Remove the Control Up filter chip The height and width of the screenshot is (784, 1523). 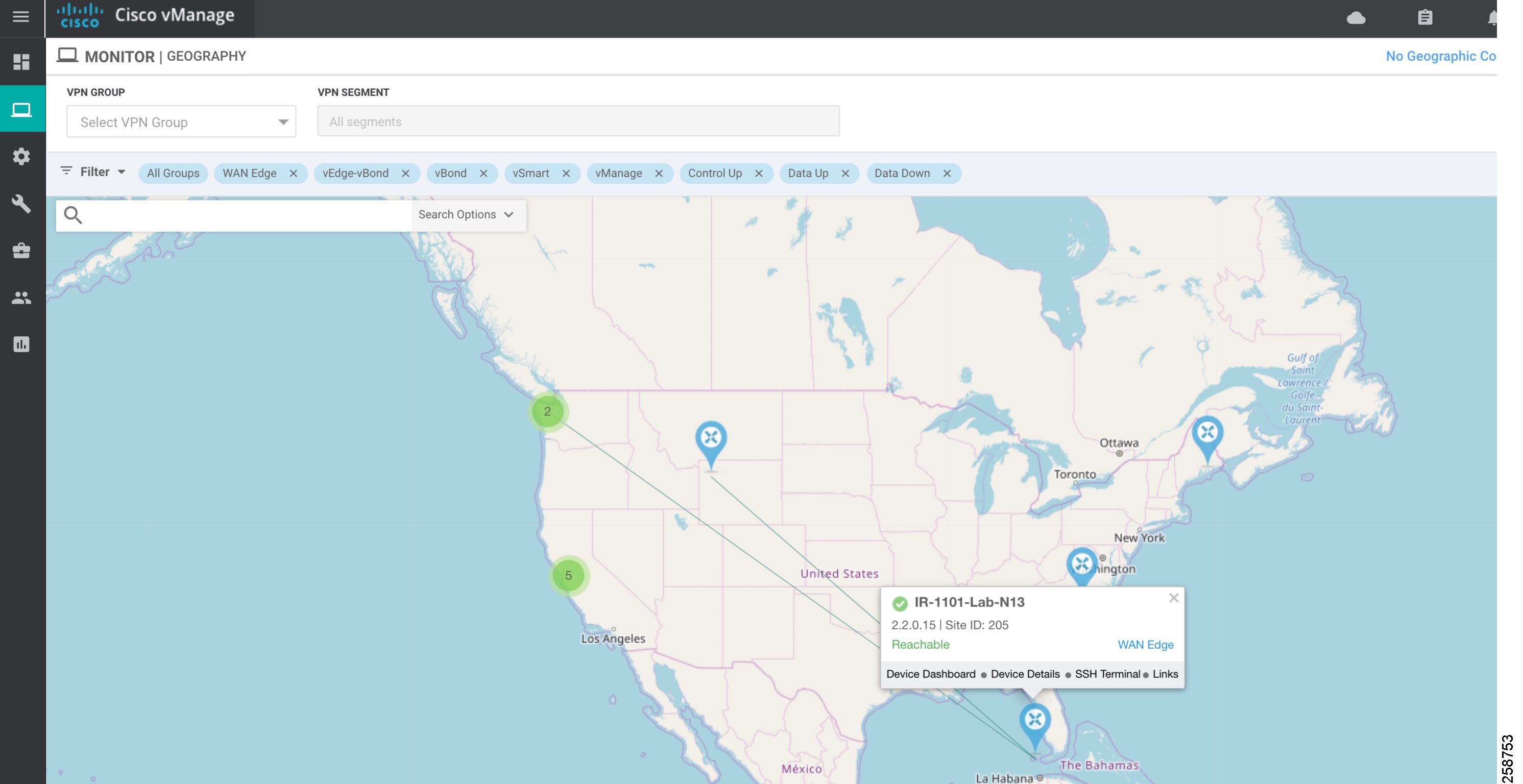759,173
